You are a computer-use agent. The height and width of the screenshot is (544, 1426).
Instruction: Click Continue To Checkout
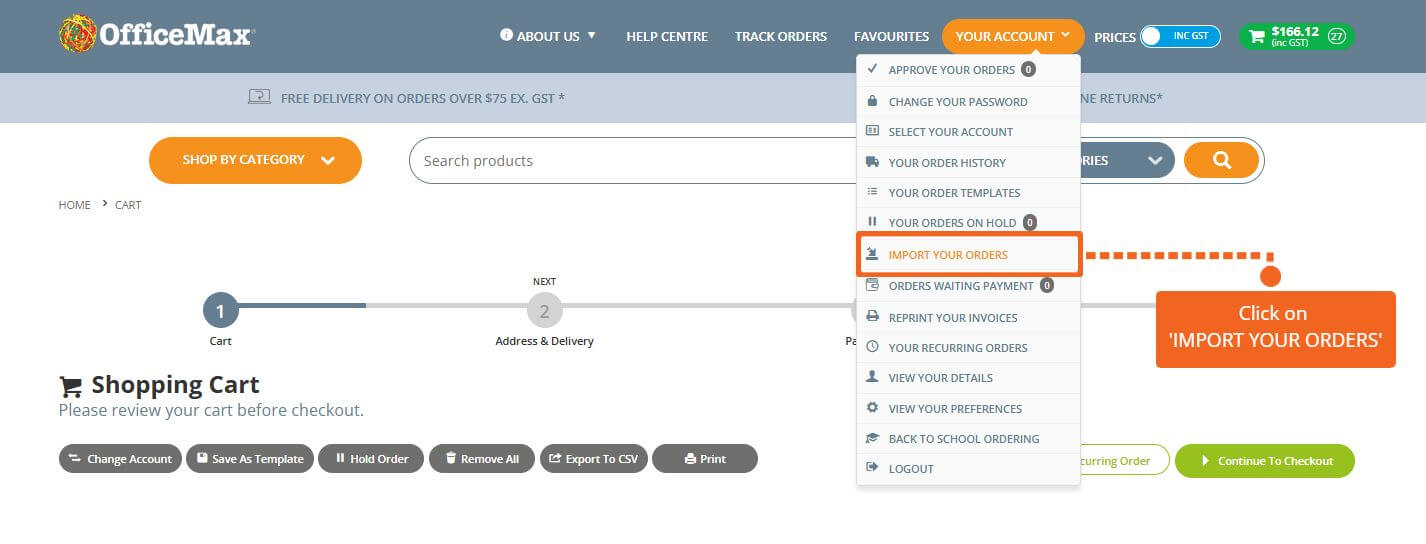pos(1265,461)
